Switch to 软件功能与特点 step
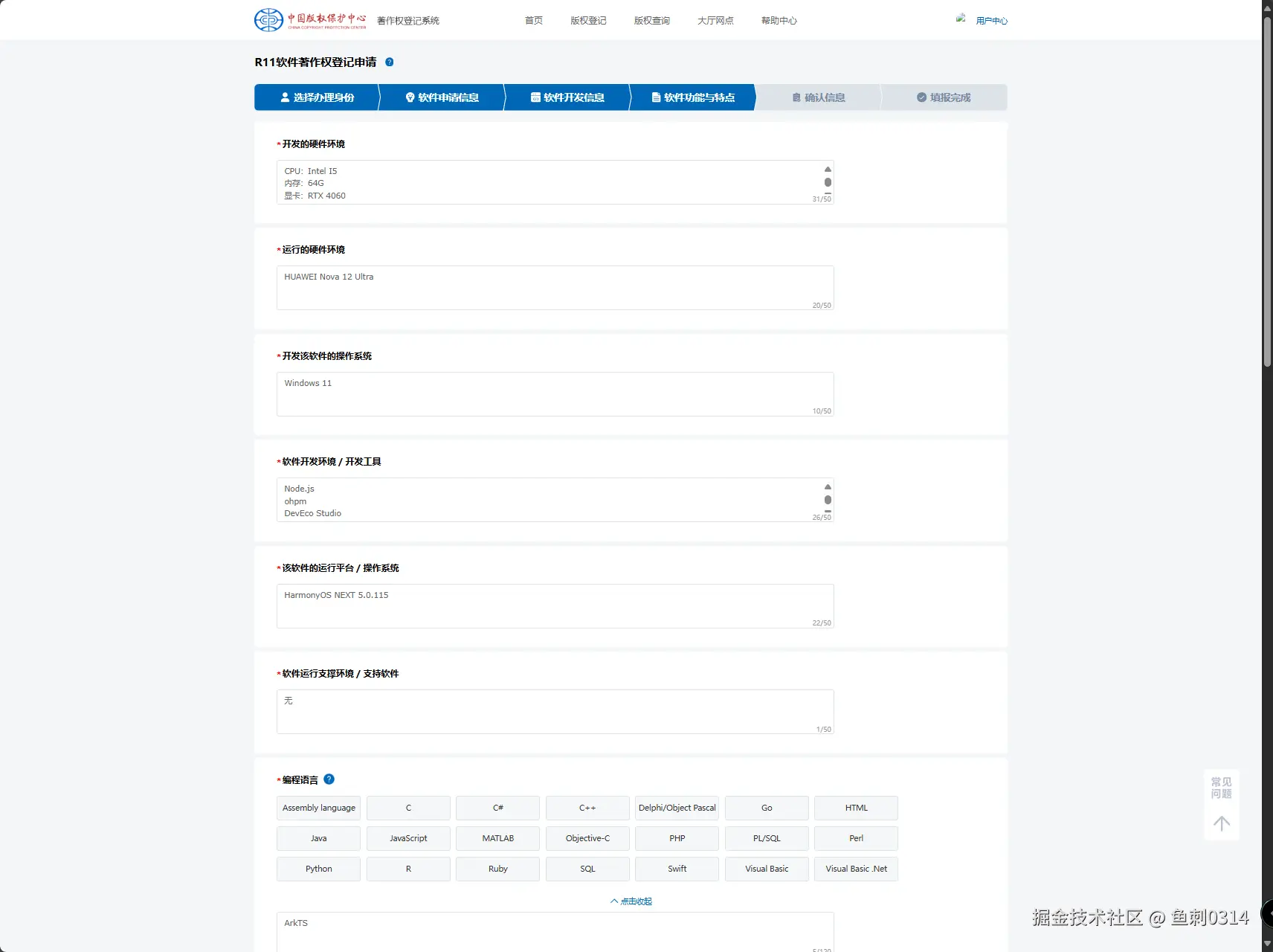 (693, 97)
